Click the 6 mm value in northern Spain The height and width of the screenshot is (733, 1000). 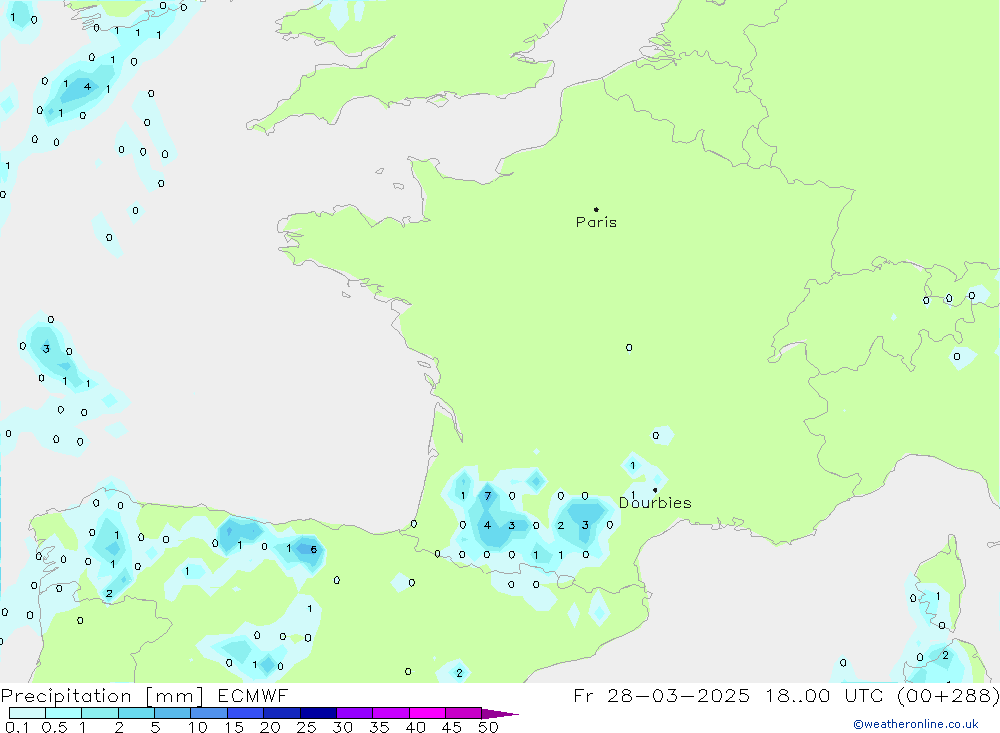pos(313,549)
